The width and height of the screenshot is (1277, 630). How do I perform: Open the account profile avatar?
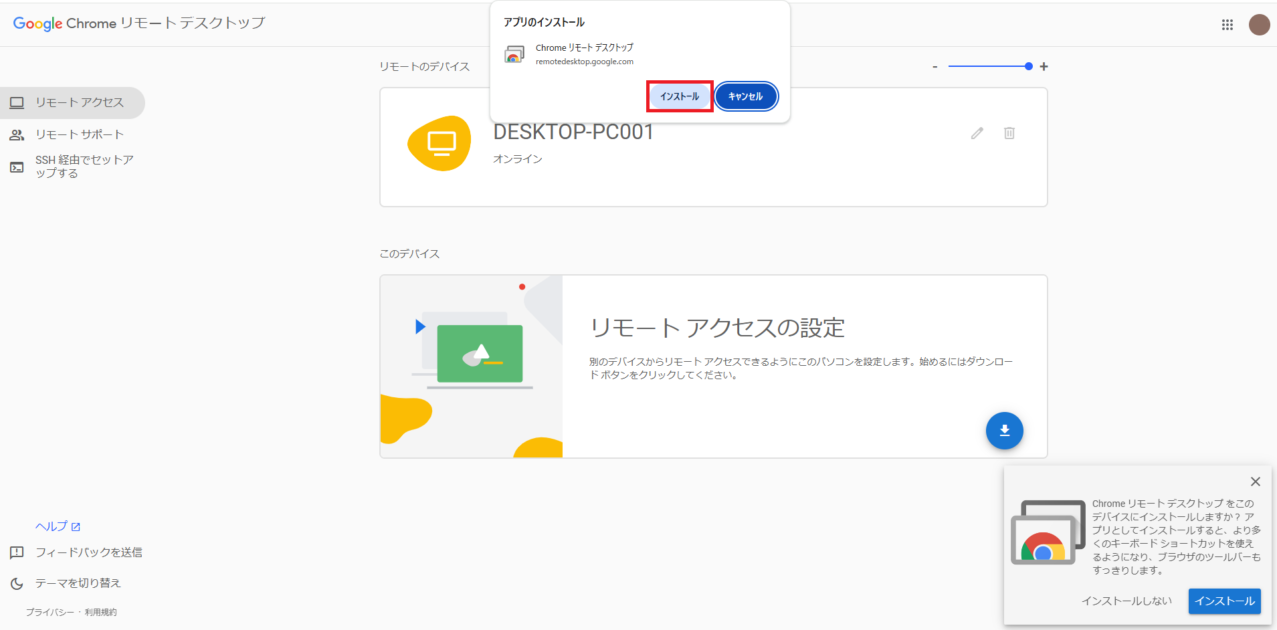pos(1258,25)
